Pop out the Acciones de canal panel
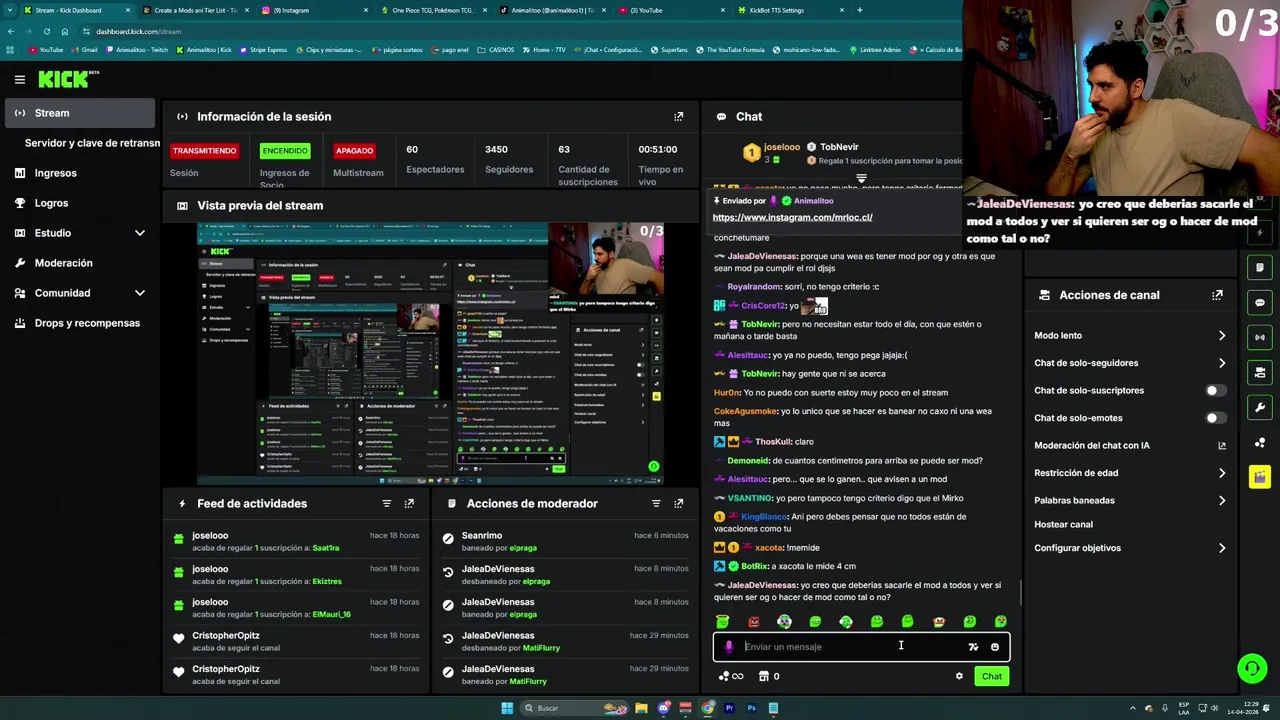 click(1217, 295)
